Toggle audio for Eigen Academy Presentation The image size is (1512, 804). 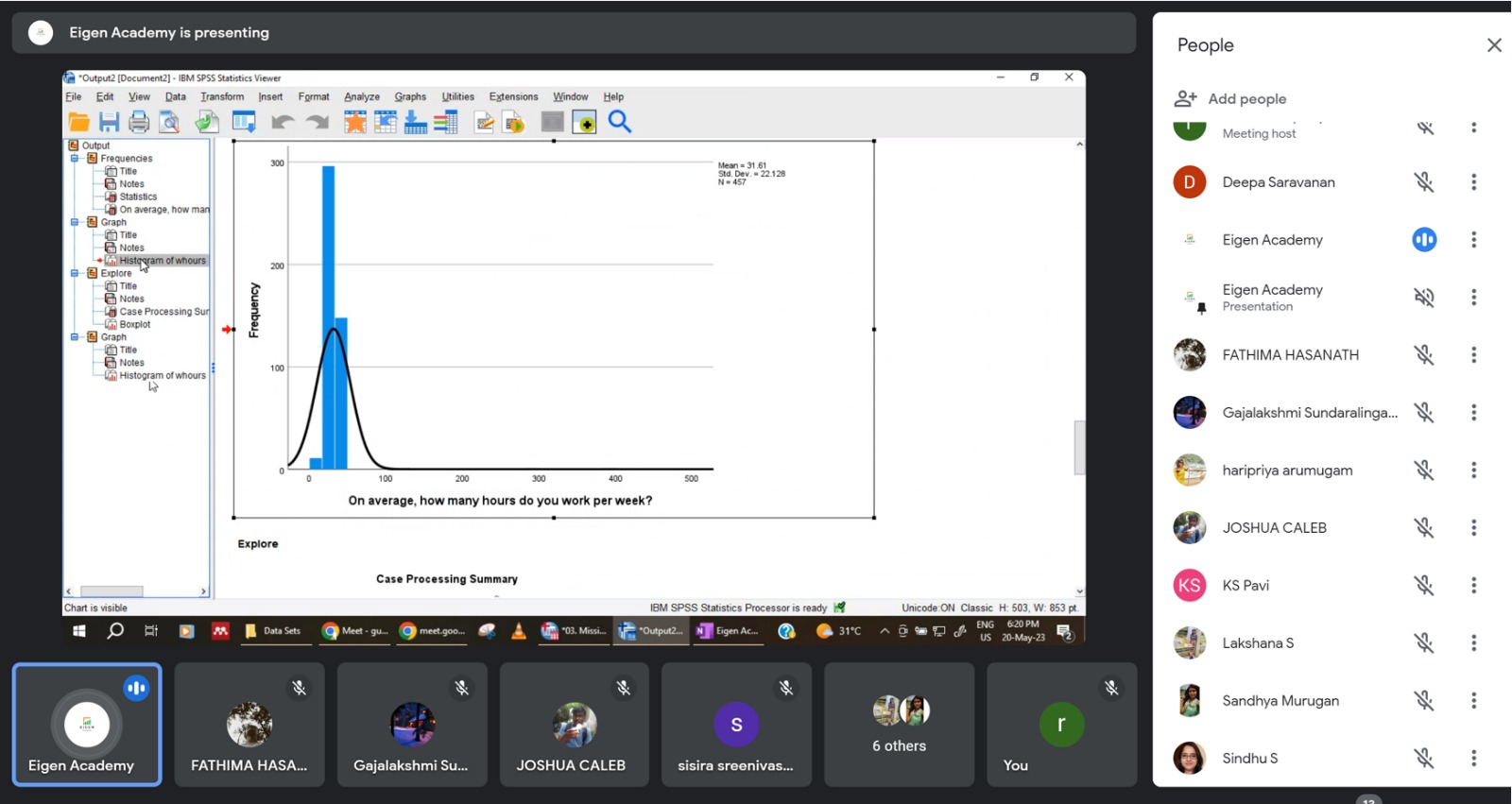pos(1423,298)
